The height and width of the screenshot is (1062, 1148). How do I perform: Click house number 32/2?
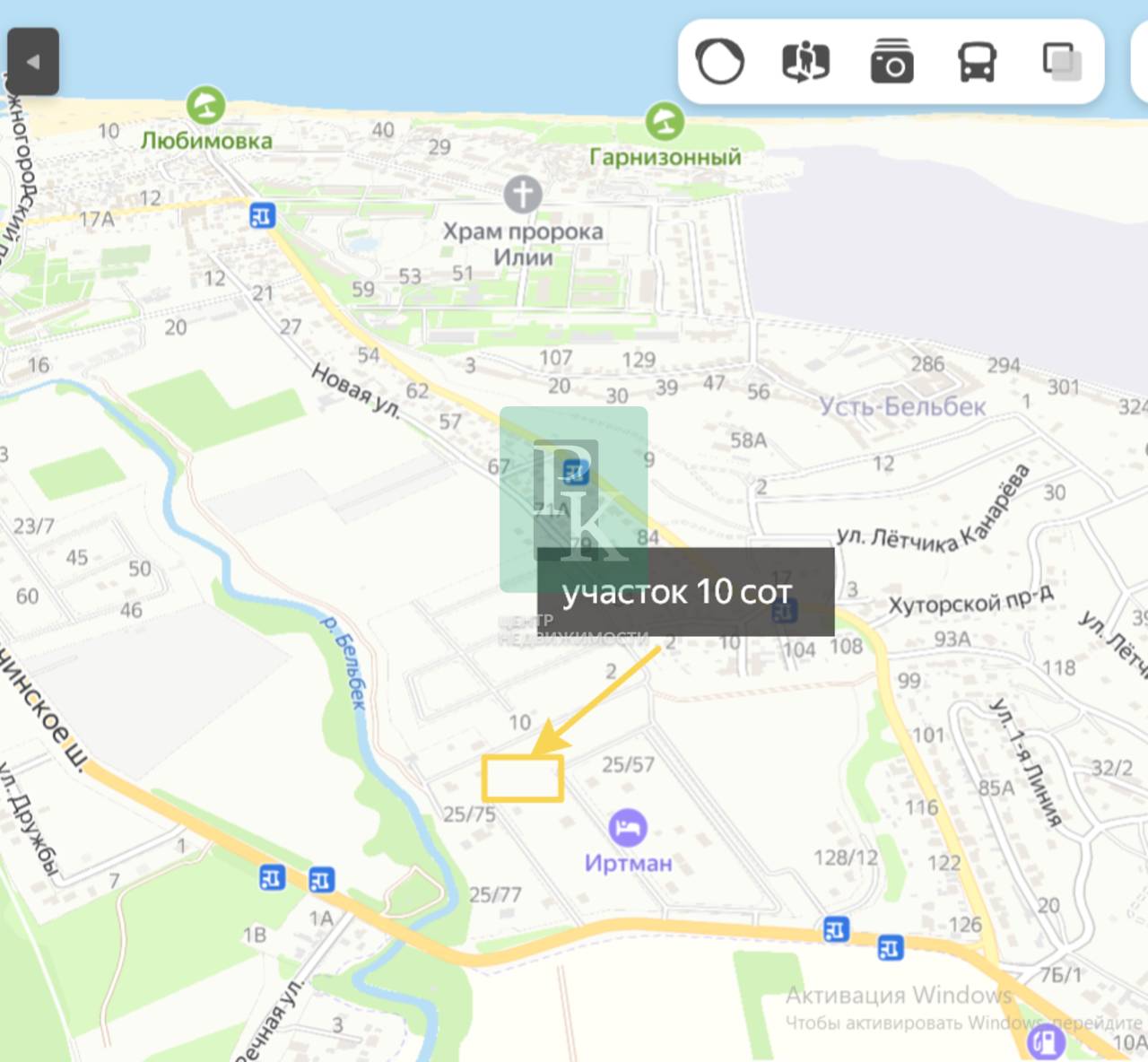1112,769
